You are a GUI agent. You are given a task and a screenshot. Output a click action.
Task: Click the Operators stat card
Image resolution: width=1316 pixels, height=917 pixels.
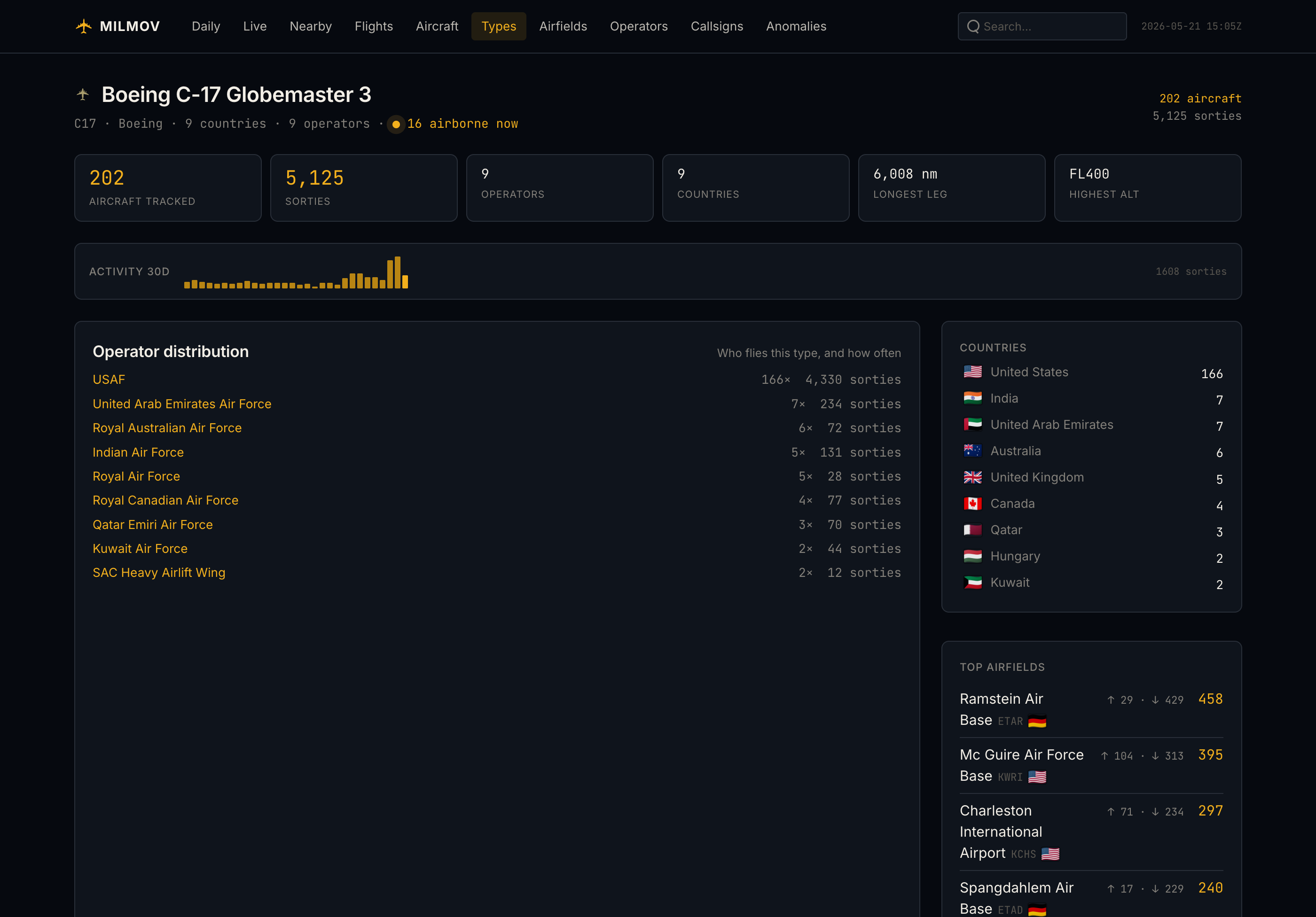pos(560,188)
